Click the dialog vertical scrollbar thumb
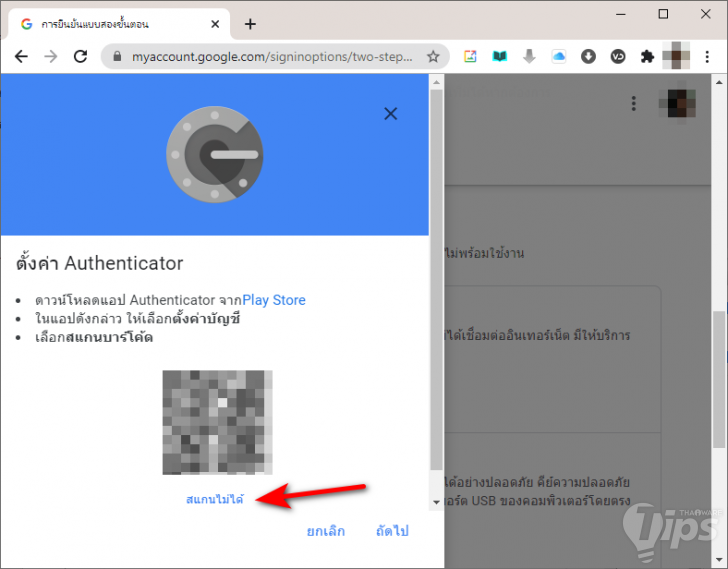The width and height of the screenshot is (728, 569). (x=436, y=279)
